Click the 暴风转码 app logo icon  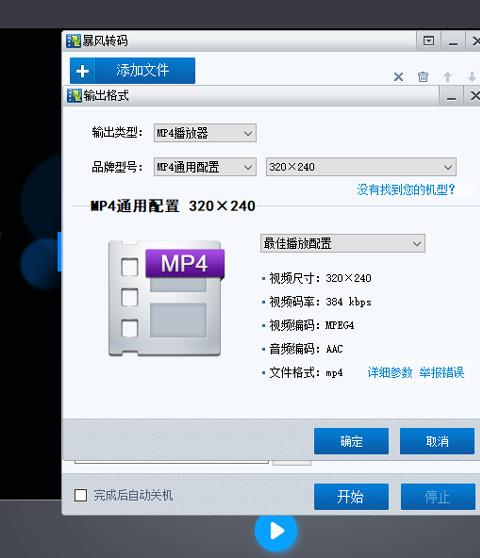(x=73, y=41)
